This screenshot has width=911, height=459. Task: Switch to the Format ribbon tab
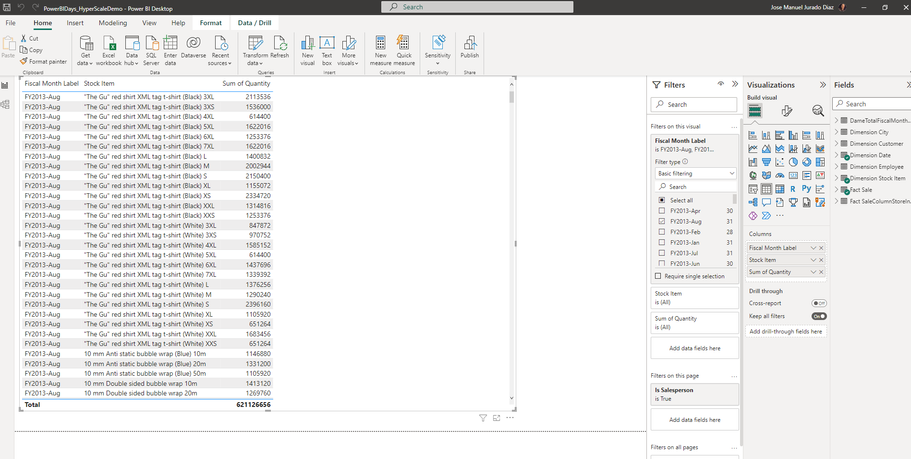210,23
